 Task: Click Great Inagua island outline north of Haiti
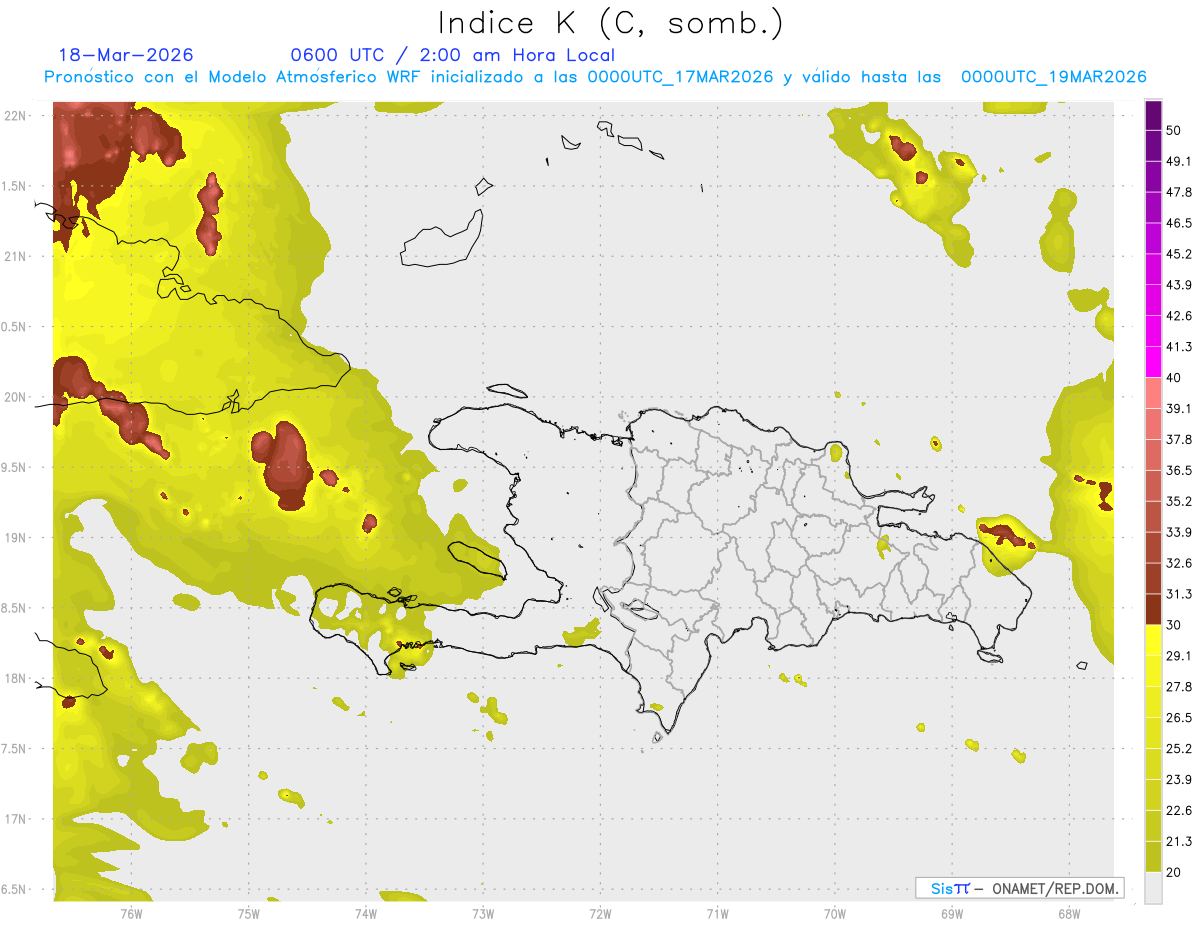(x=440, y=240)
